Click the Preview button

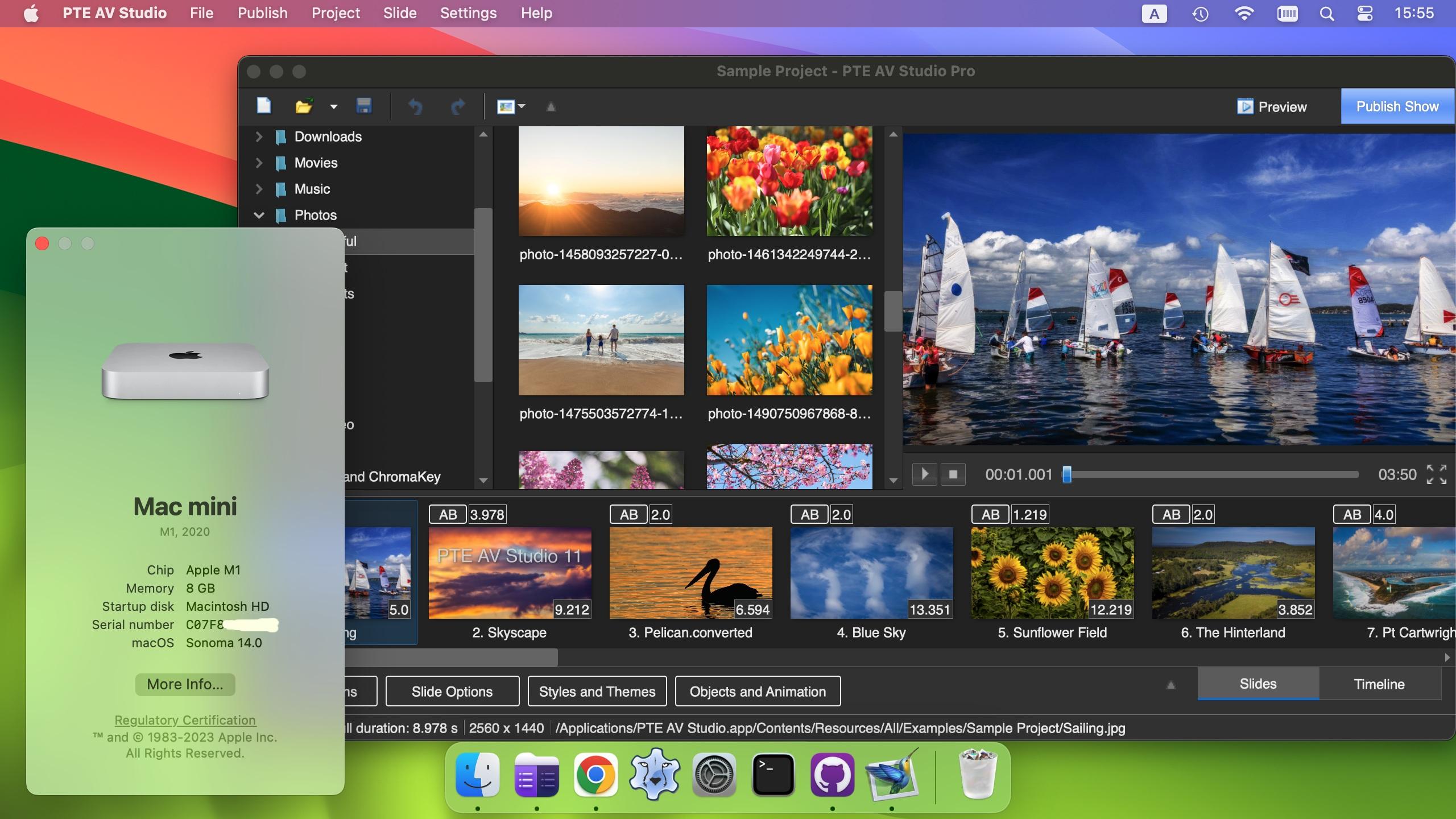[x=1272, y=107]
